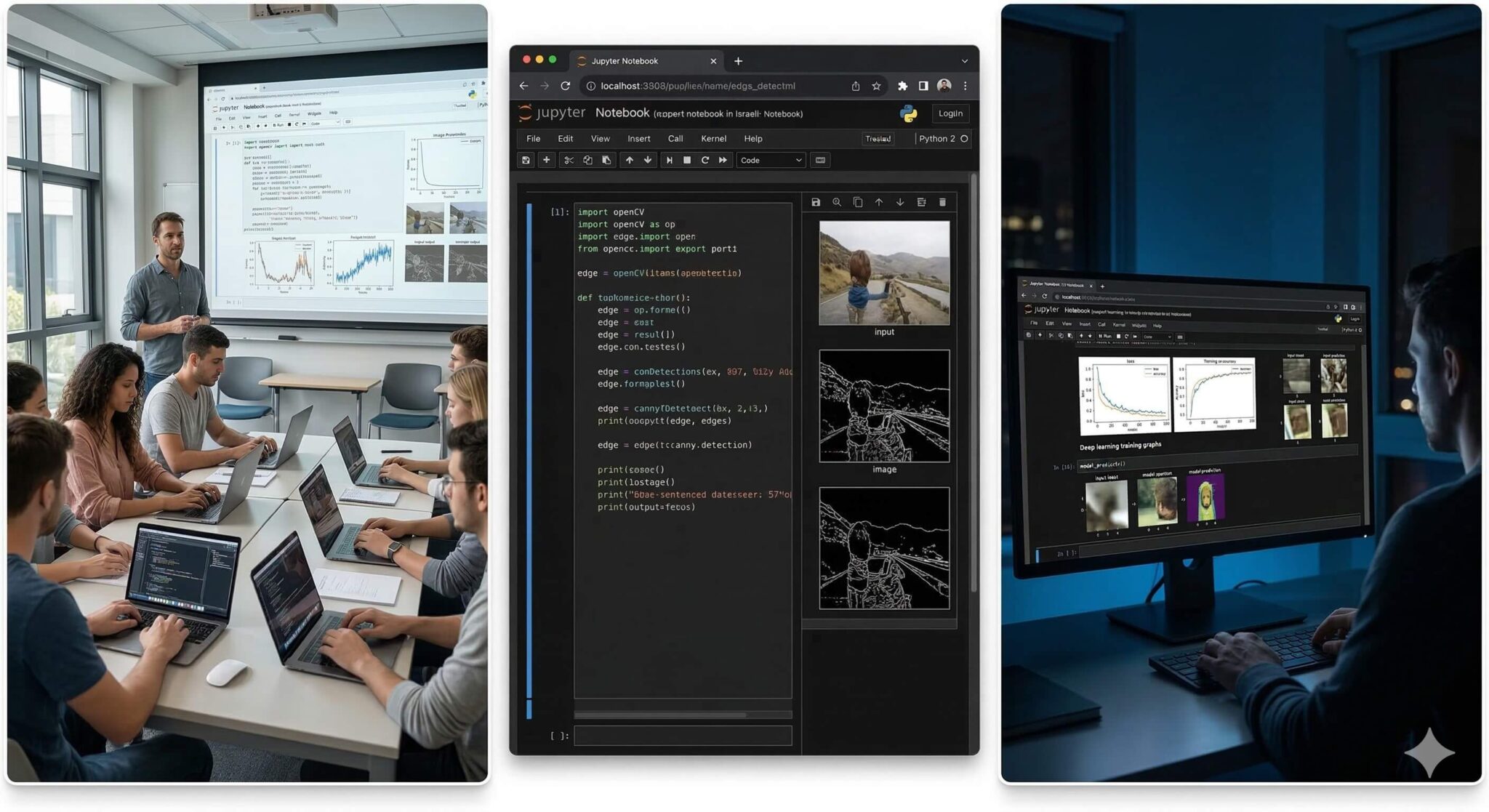Open the Kernel menu
Viewport: 1489px width, 812px height.
pyautogui.click(x=713, y=138)
